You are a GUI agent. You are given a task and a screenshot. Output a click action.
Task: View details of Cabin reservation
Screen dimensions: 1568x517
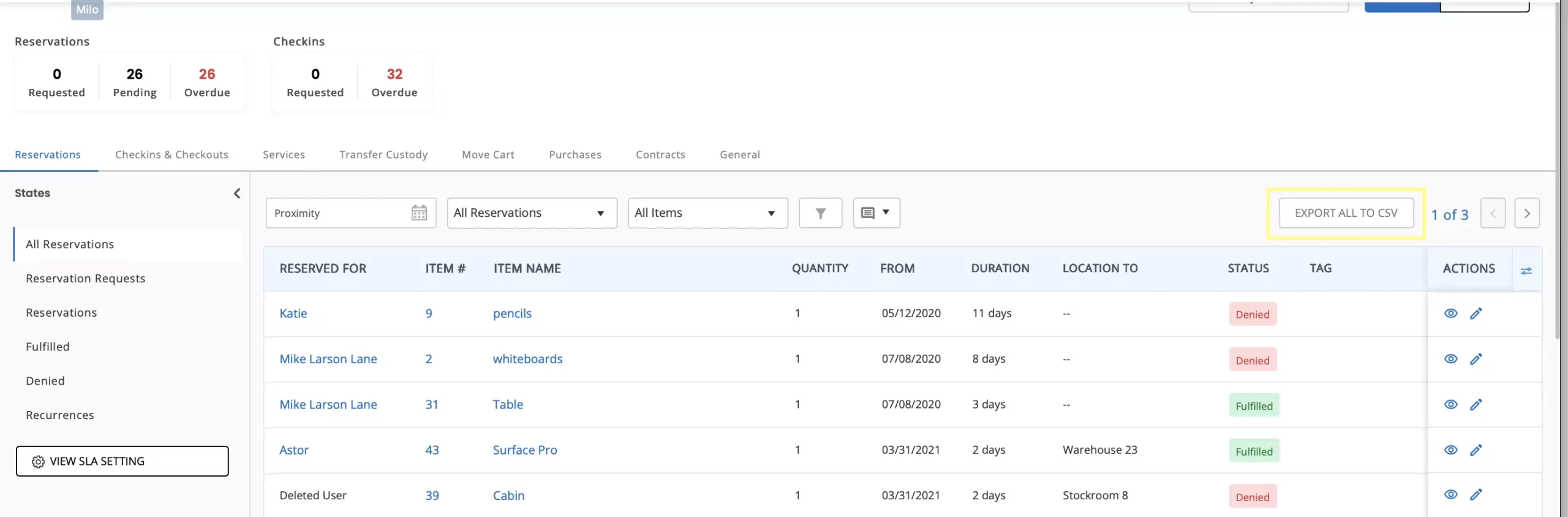click(x=1450, y=495)
